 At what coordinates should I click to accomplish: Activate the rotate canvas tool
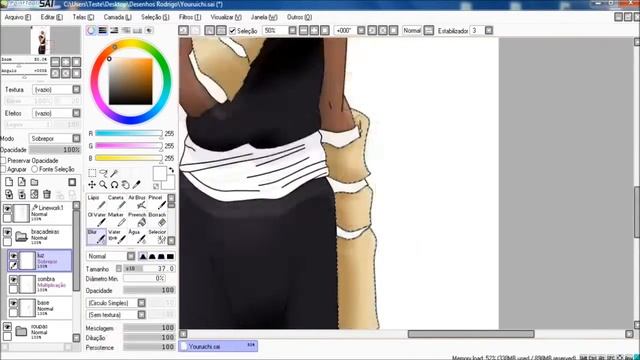114,185
